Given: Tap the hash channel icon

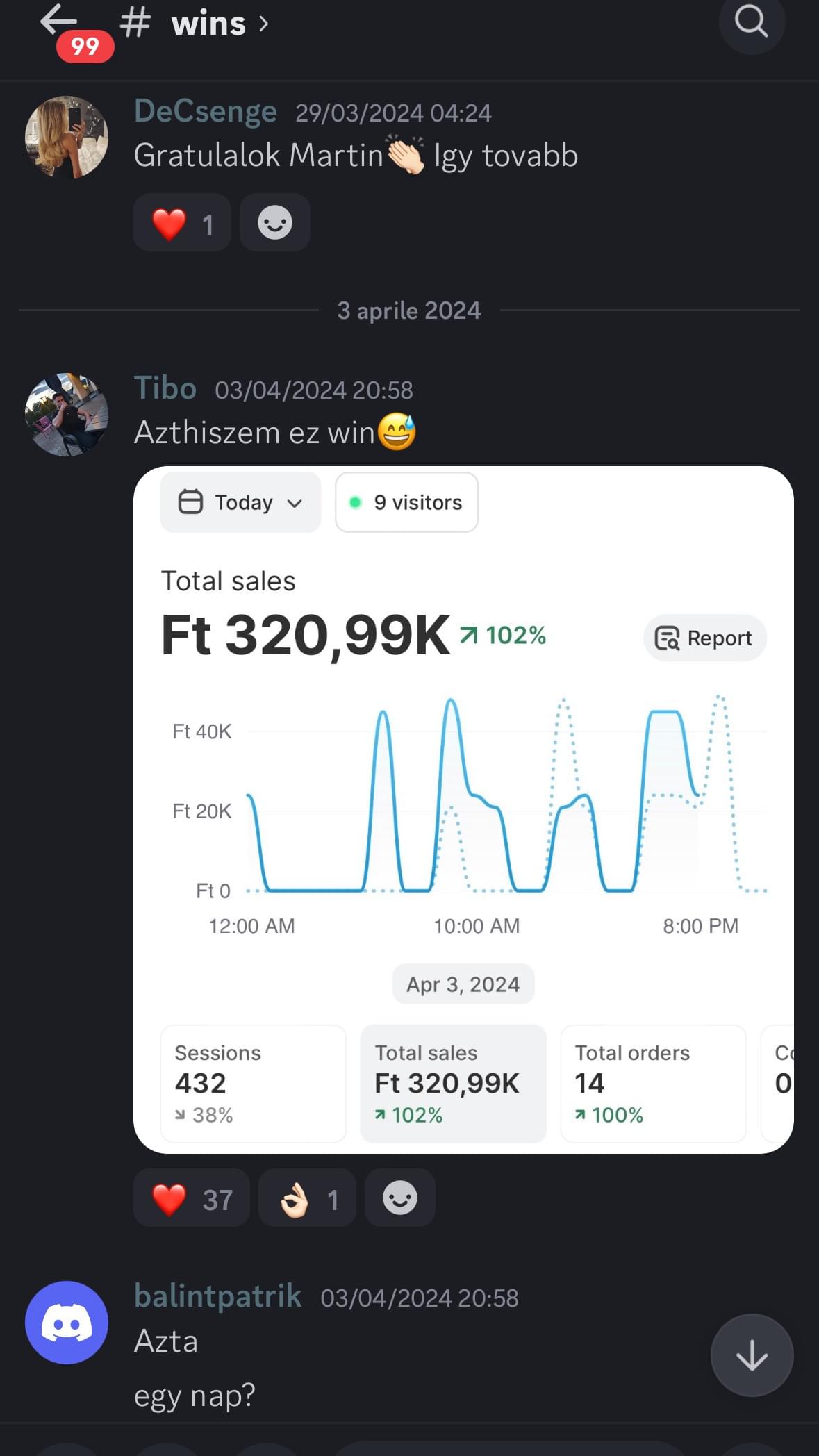Looking at the screenshot, I should click(x=135, y=23).
